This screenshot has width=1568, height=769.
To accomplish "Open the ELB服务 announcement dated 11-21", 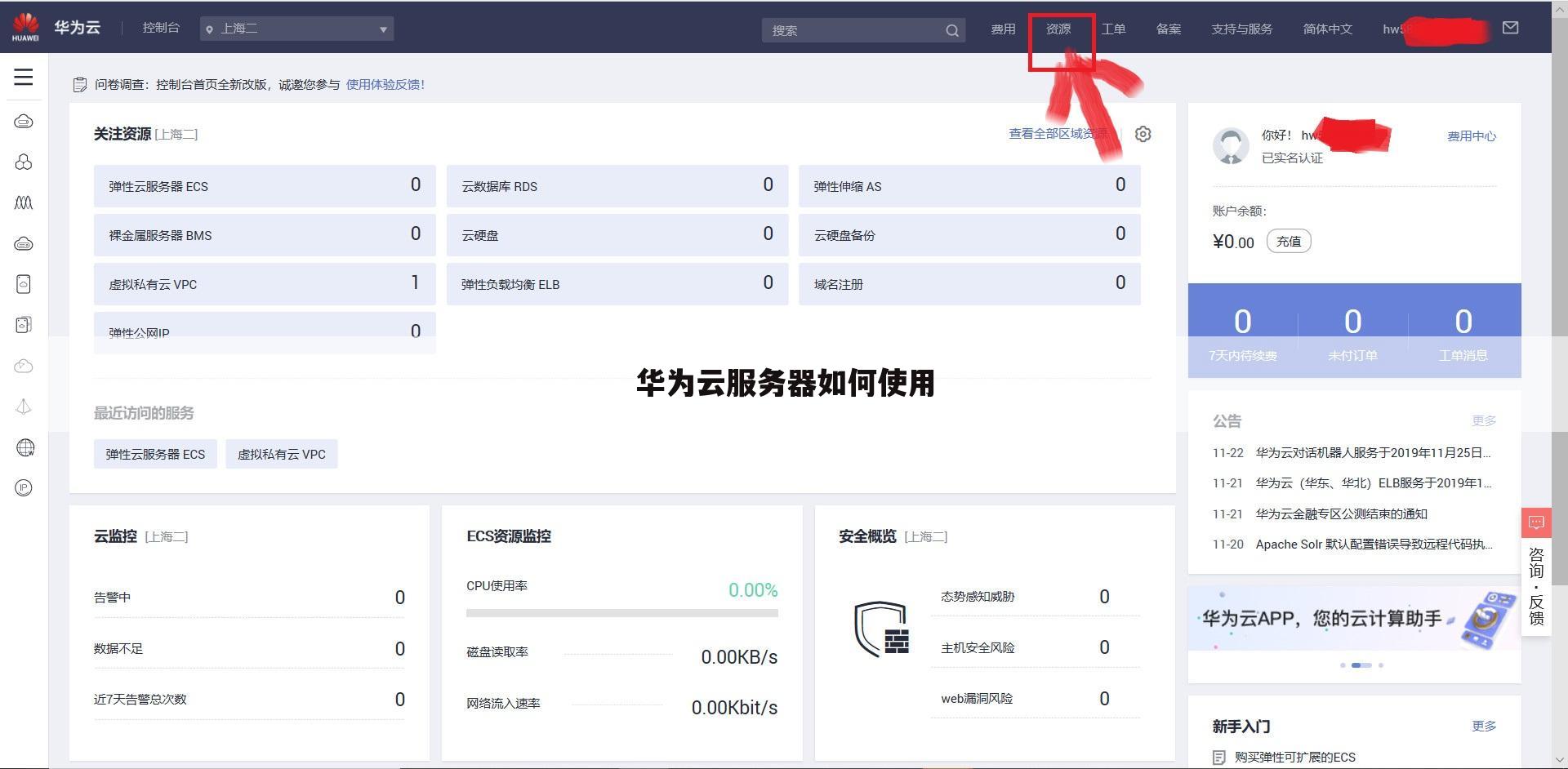I will [x=1374, y=483].
